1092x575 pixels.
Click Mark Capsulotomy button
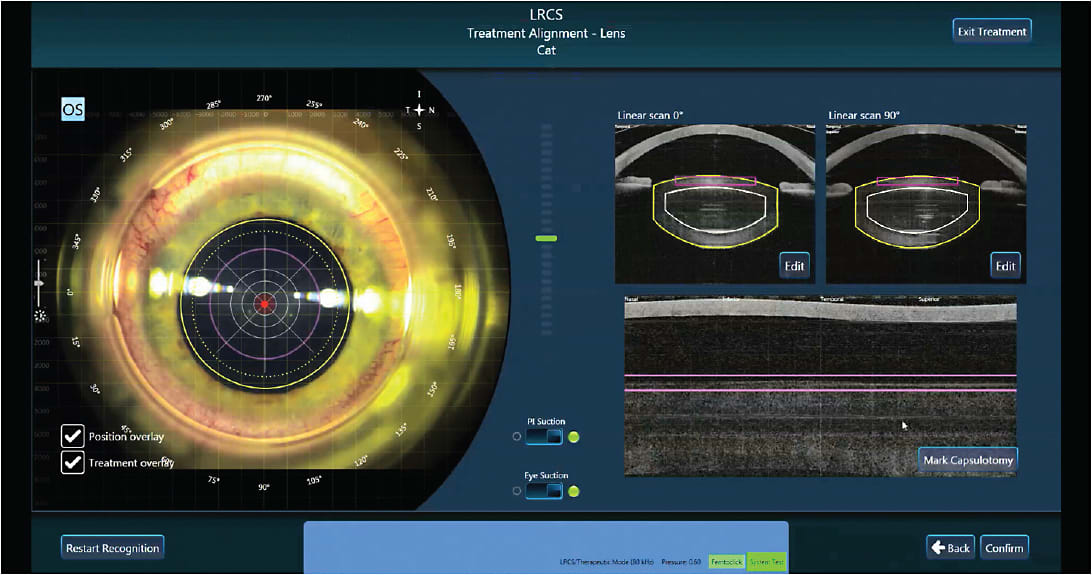[968, 460]
